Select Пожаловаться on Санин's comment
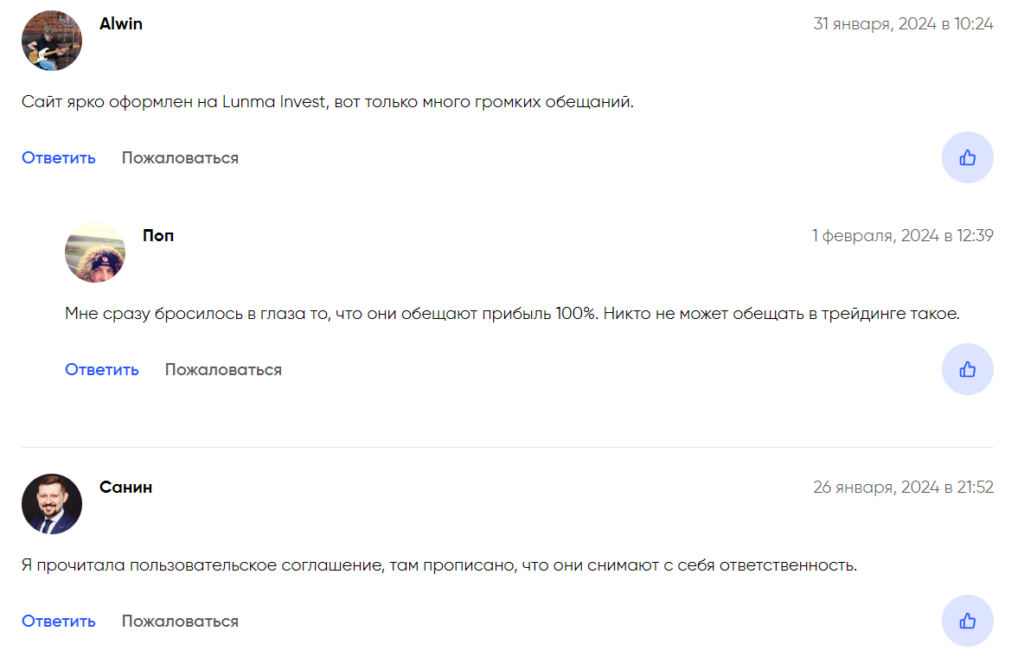 point(179,620)
